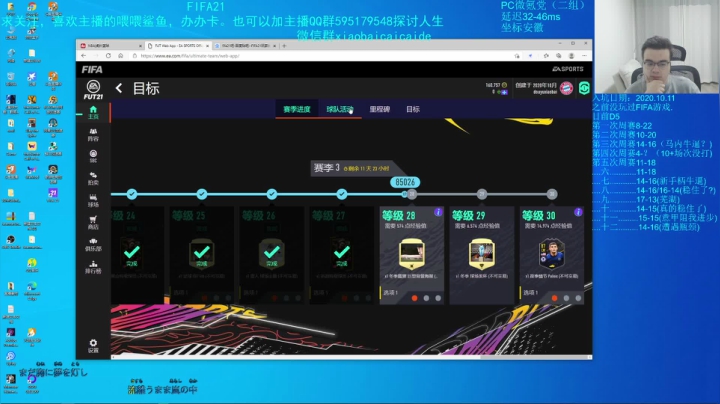This screenshot has height=404, width=720.
Task: Click the browser home icon
Action: pos(120,56)
